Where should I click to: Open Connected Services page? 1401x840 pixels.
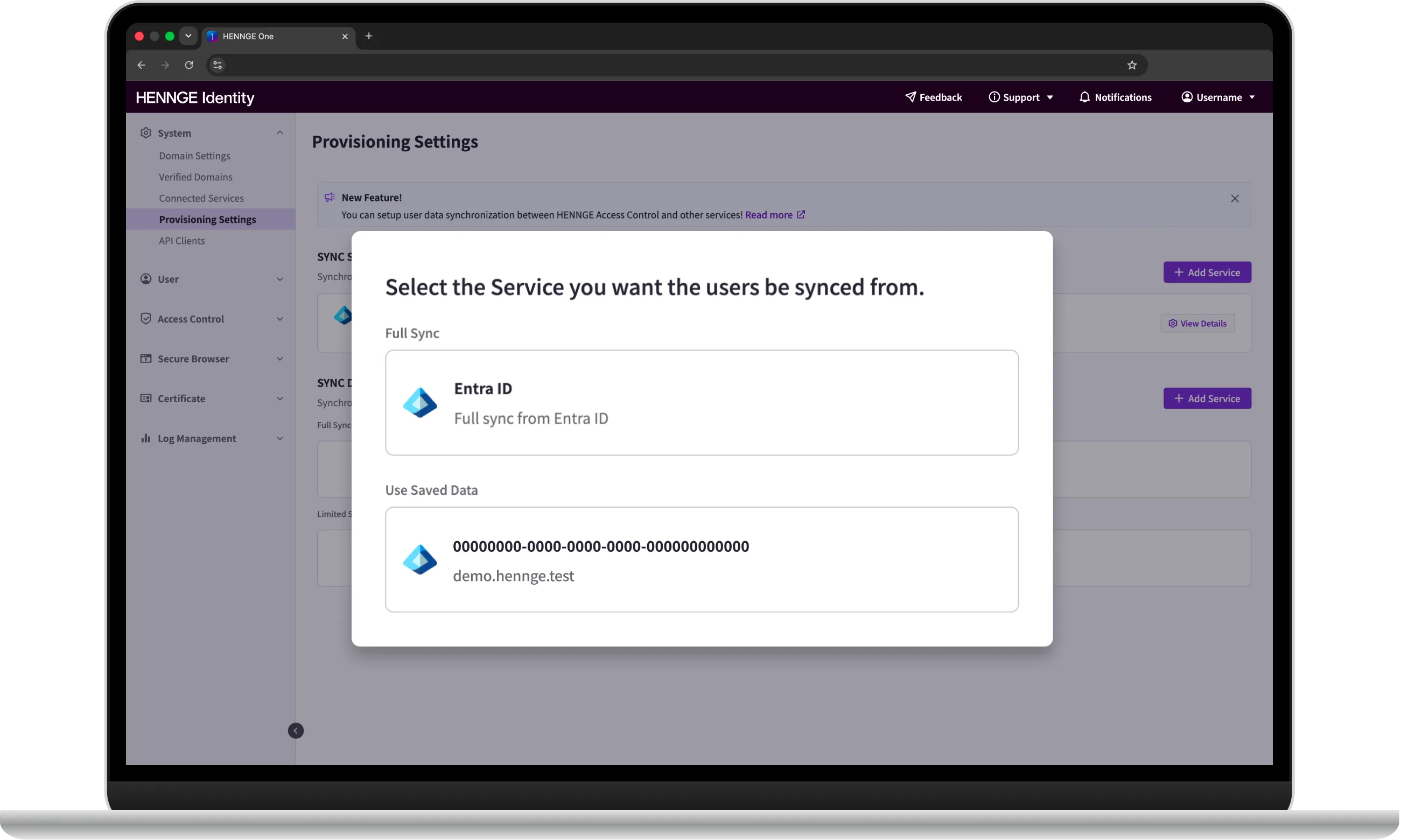point(201,198)
